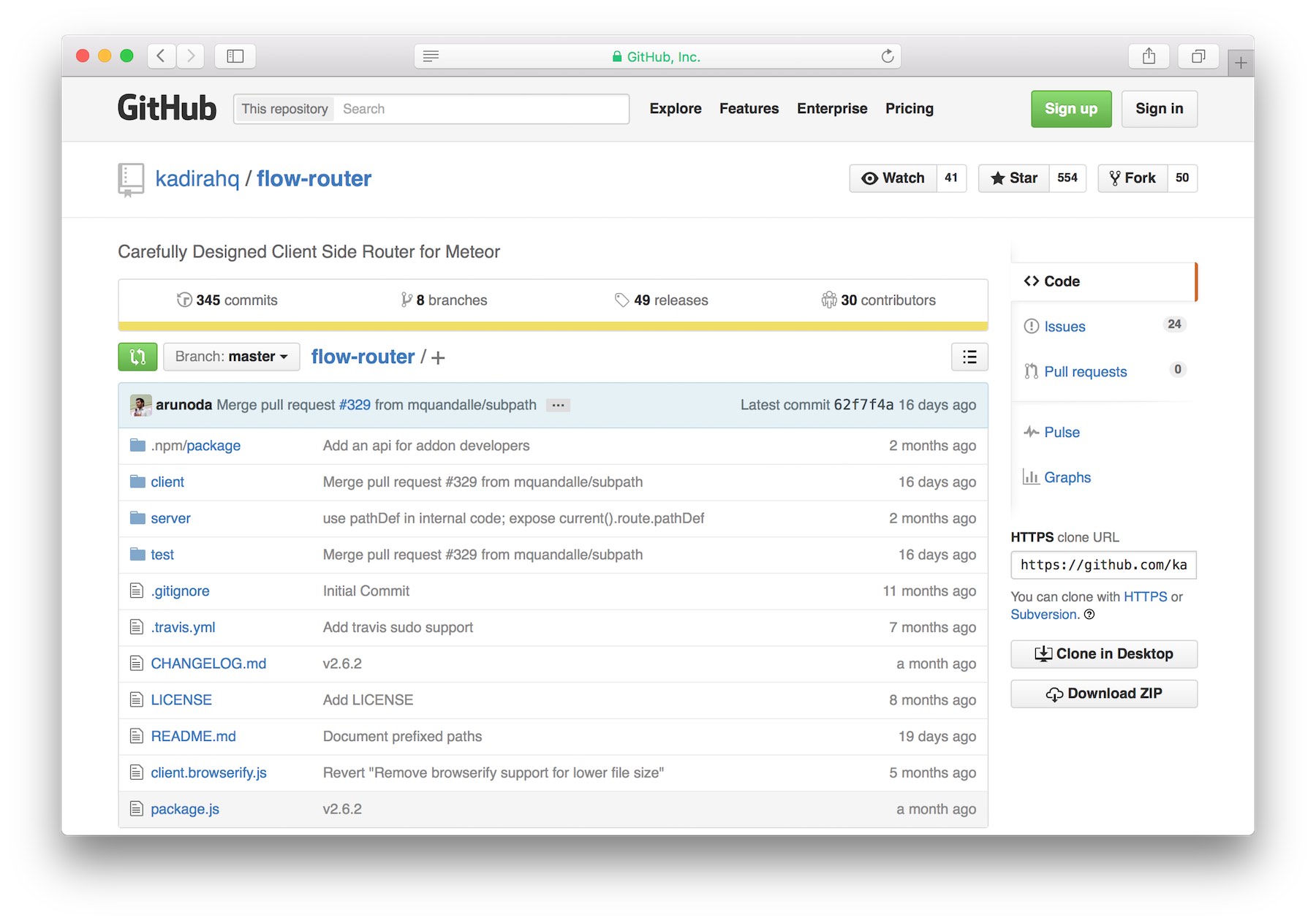Open contributors via the people icon

pos(830,300)
